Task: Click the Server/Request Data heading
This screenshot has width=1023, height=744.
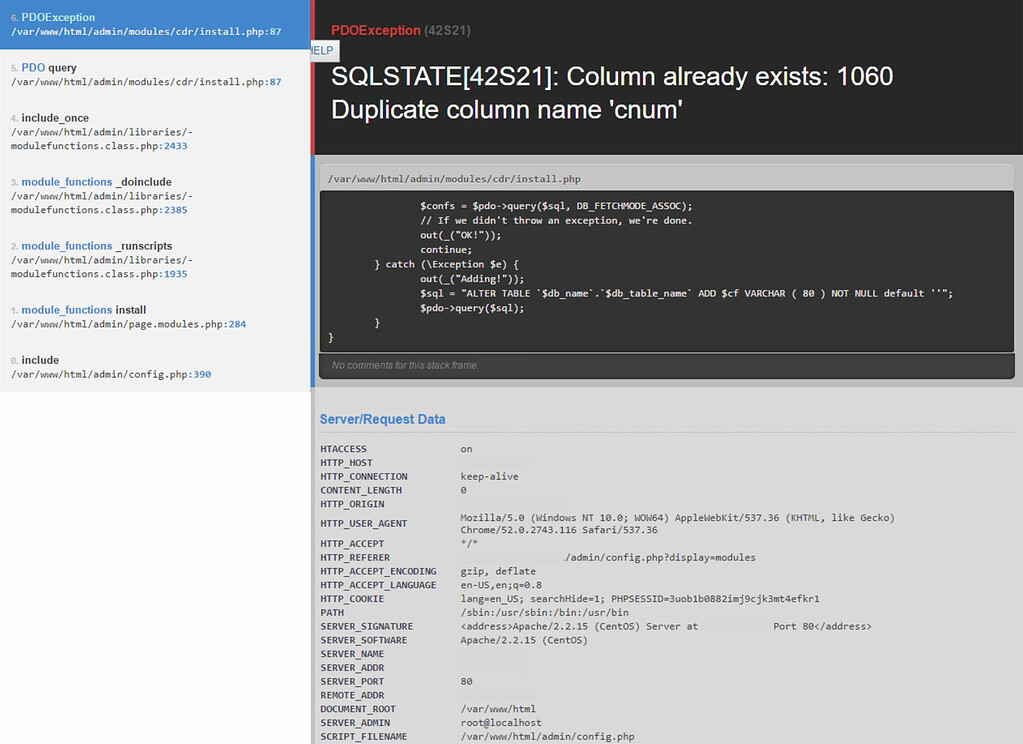Action: point(381,419)
